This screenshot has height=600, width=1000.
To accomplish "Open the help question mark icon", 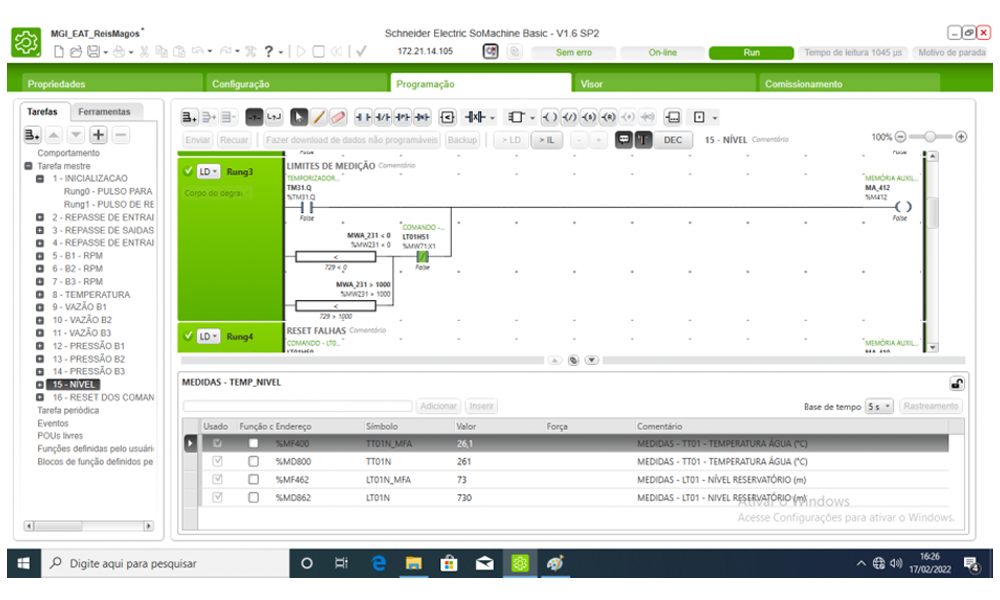I will pos(269,52).
